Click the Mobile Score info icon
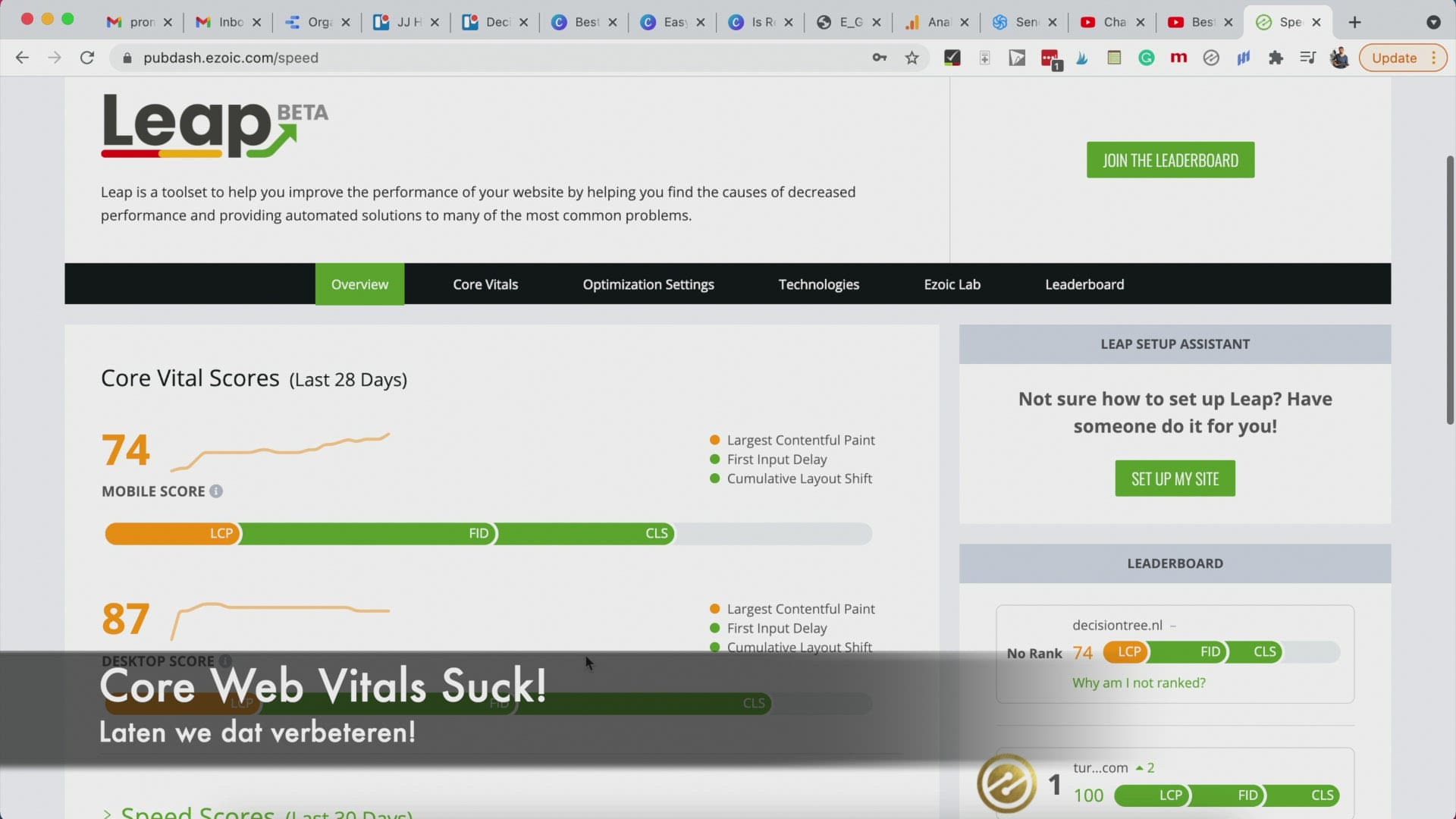 point(216,491)
